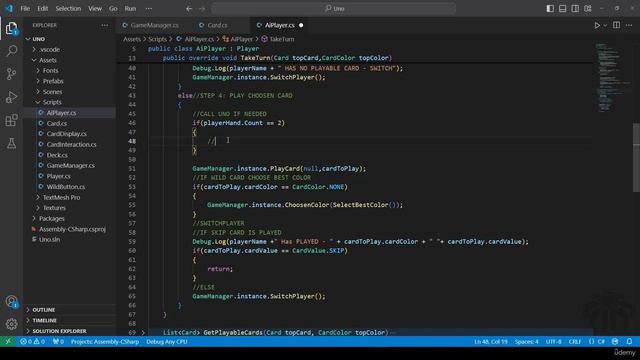Expand the Fonts folder
This screenshot has width=640, height=360.
pyautogui.click(x=38, y=71)
